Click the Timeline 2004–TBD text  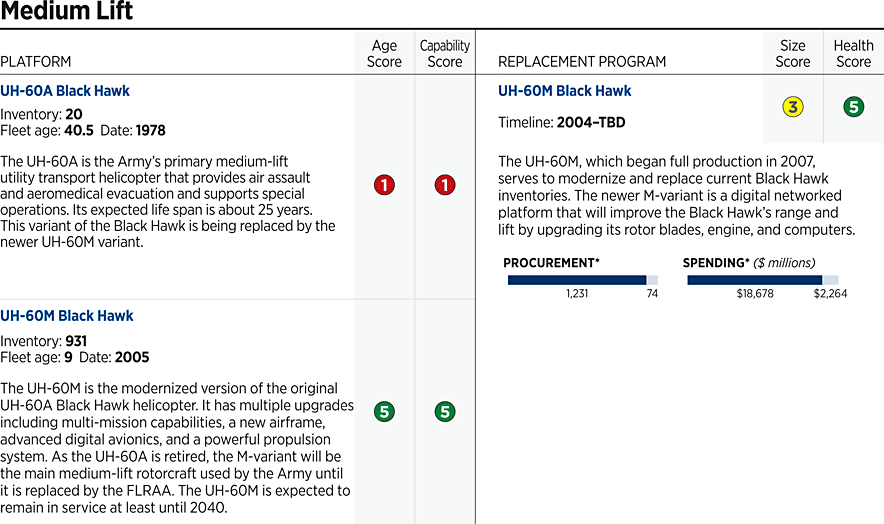[562, 122]
